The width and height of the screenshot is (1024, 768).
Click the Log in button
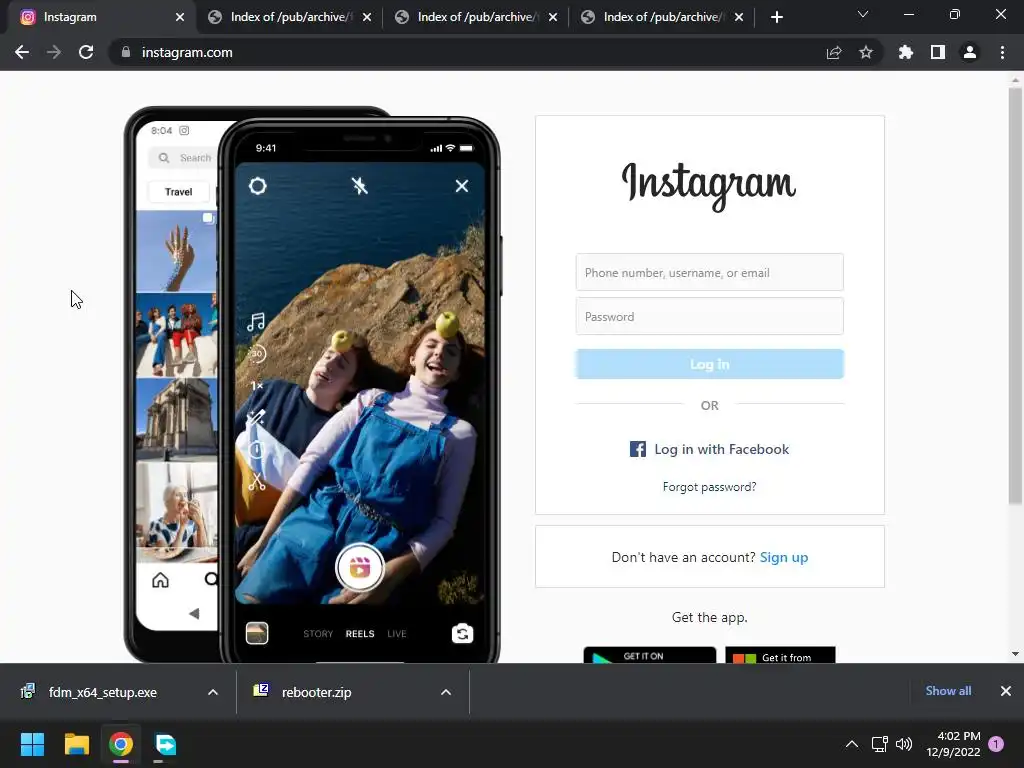[x=709, y=364]
